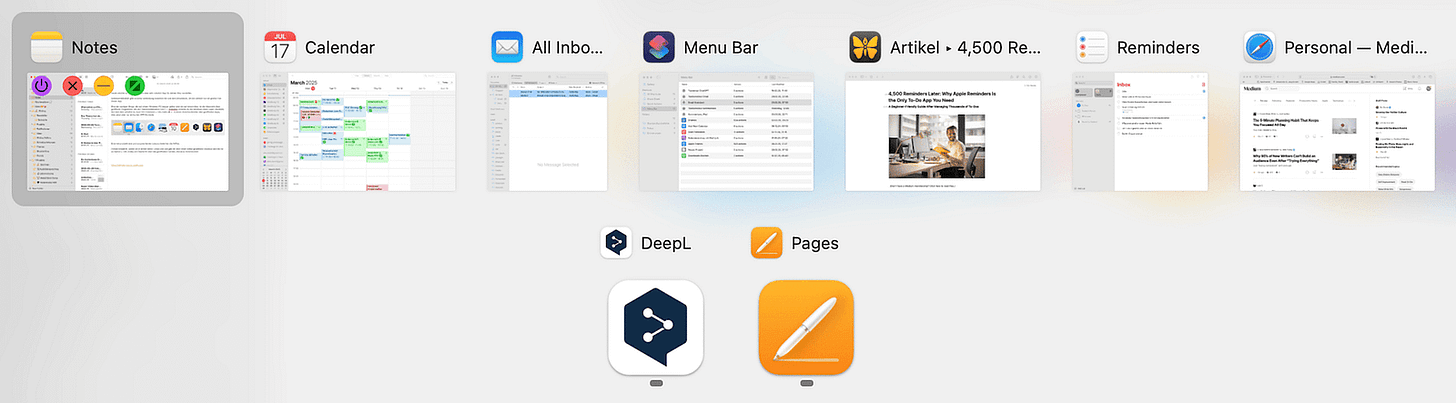This screenshot has width=1456, height=403.
Task: Click the yellow minimize button on Notes thumbnail
Action: 106,87
